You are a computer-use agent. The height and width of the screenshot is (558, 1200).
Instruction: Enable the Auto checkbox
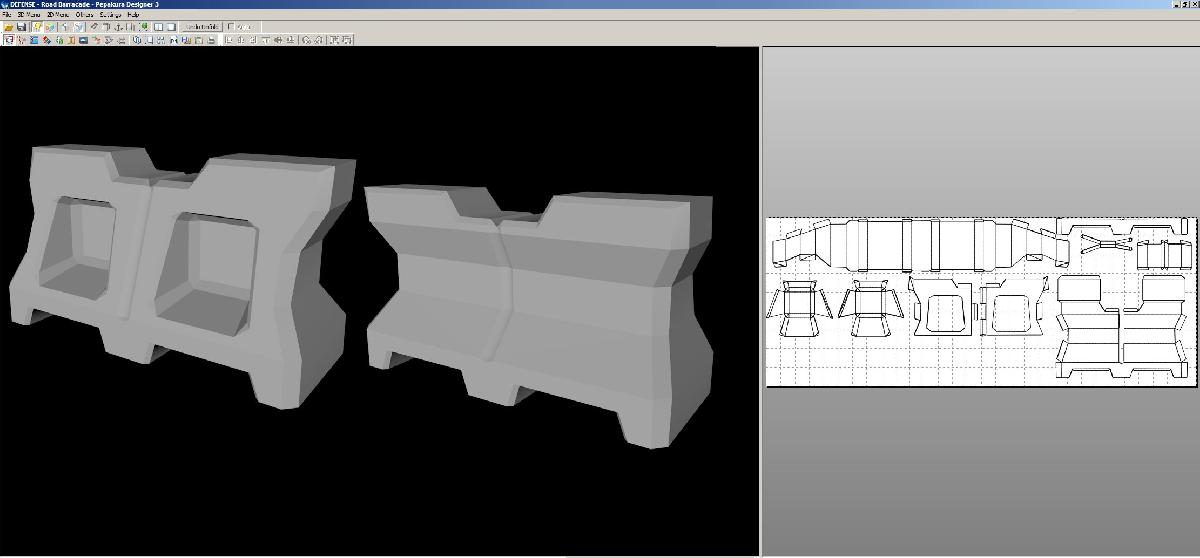tap(232, 27)
